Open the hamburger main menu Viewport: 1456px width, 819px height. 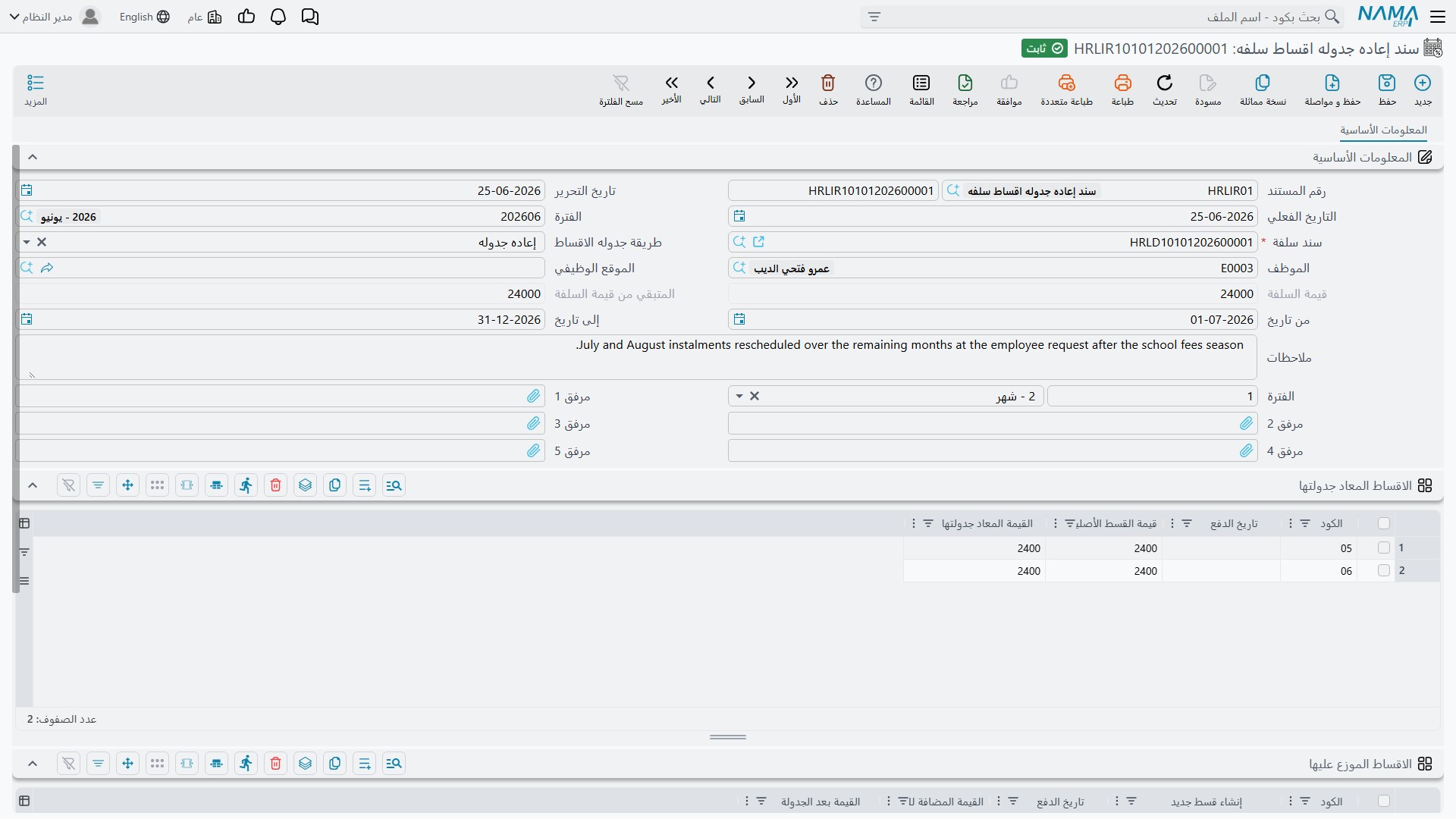pos(1438,17)
